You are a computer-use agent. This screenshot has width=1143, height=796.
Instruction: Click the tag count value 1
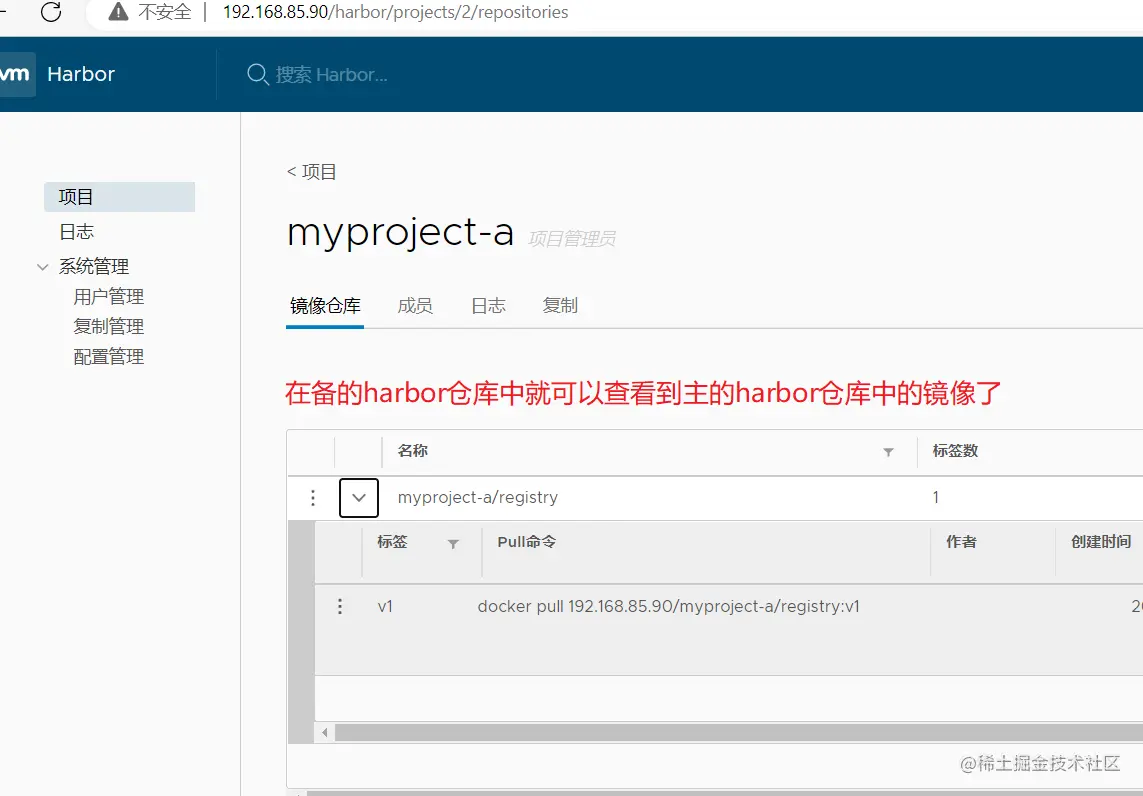[x=935, y=498]
